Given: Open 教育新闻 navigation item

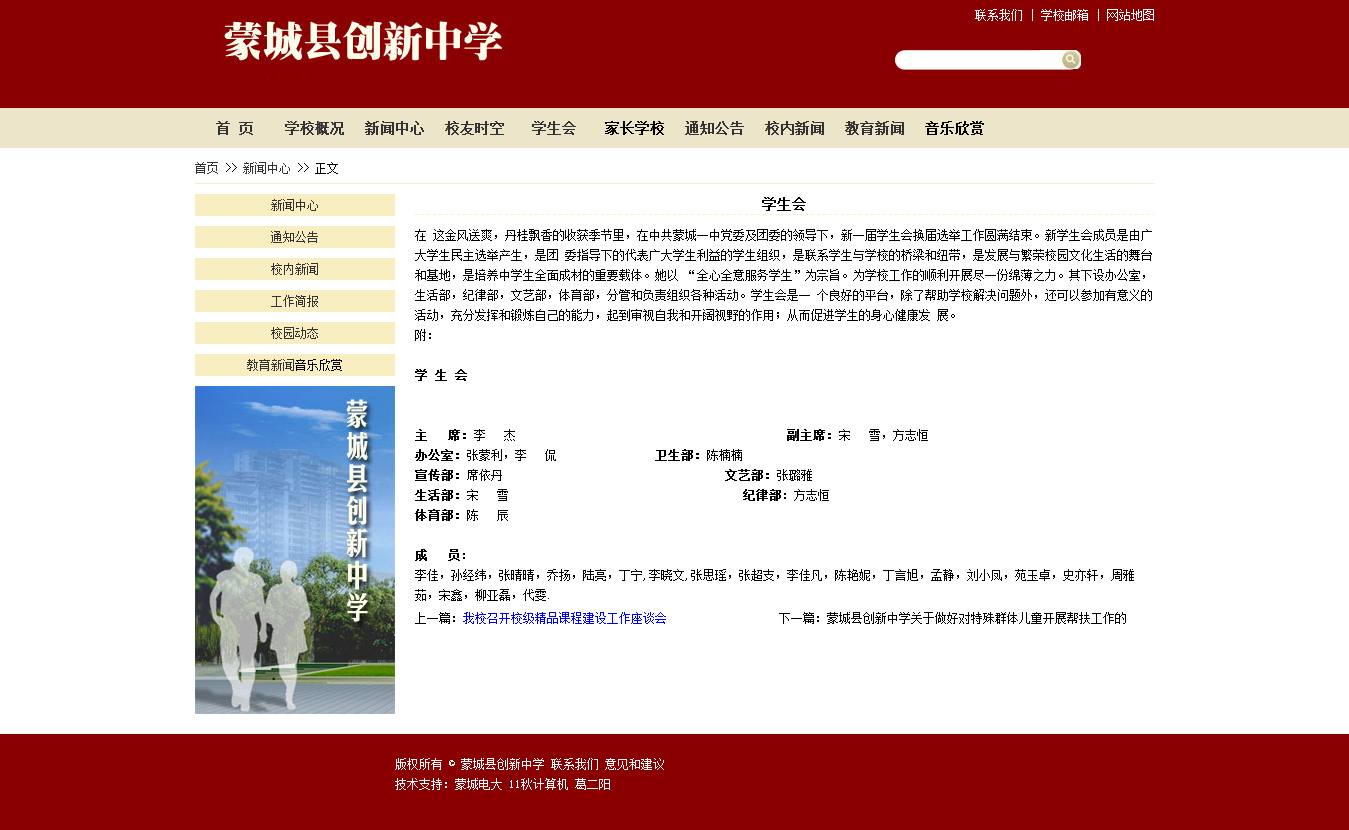Looking at the screenshot, I should pyautogui.click(x=874, y=128).
